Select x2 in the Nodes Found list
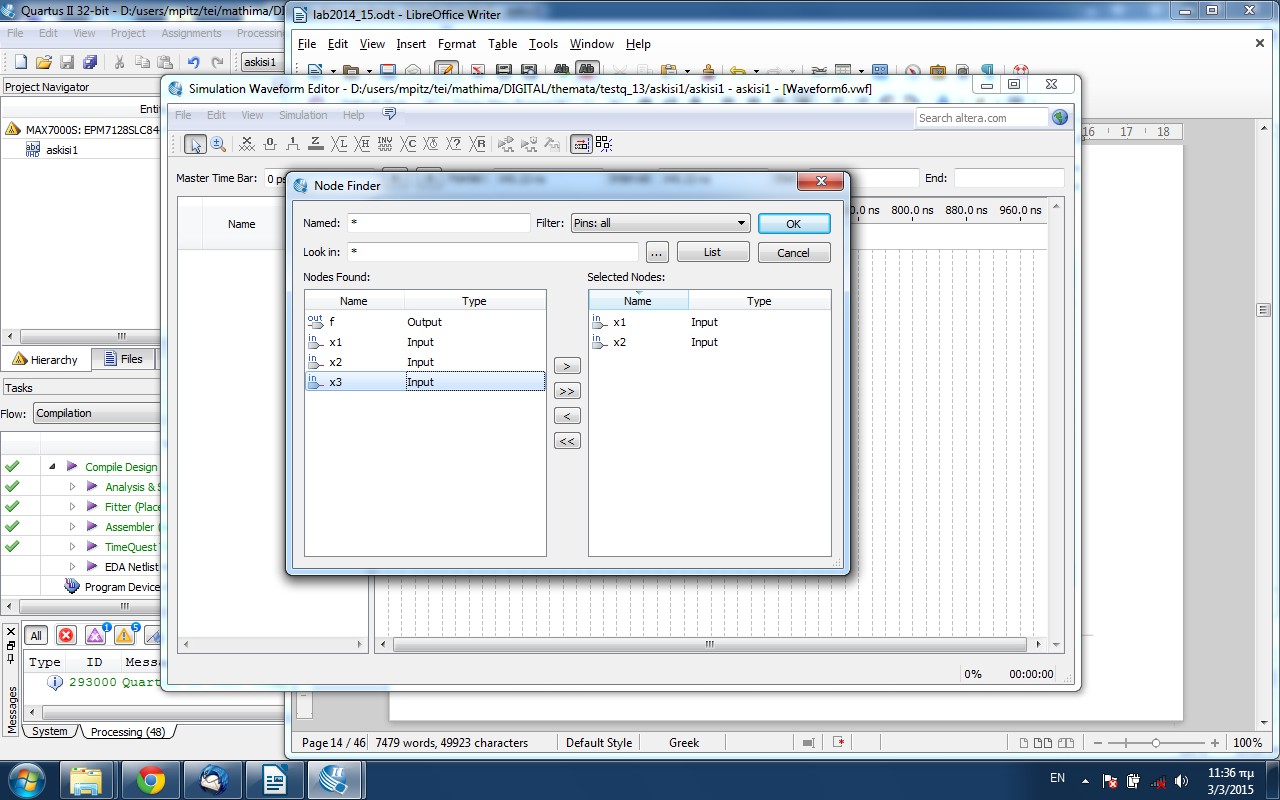1280x800 pixels. 425,362
